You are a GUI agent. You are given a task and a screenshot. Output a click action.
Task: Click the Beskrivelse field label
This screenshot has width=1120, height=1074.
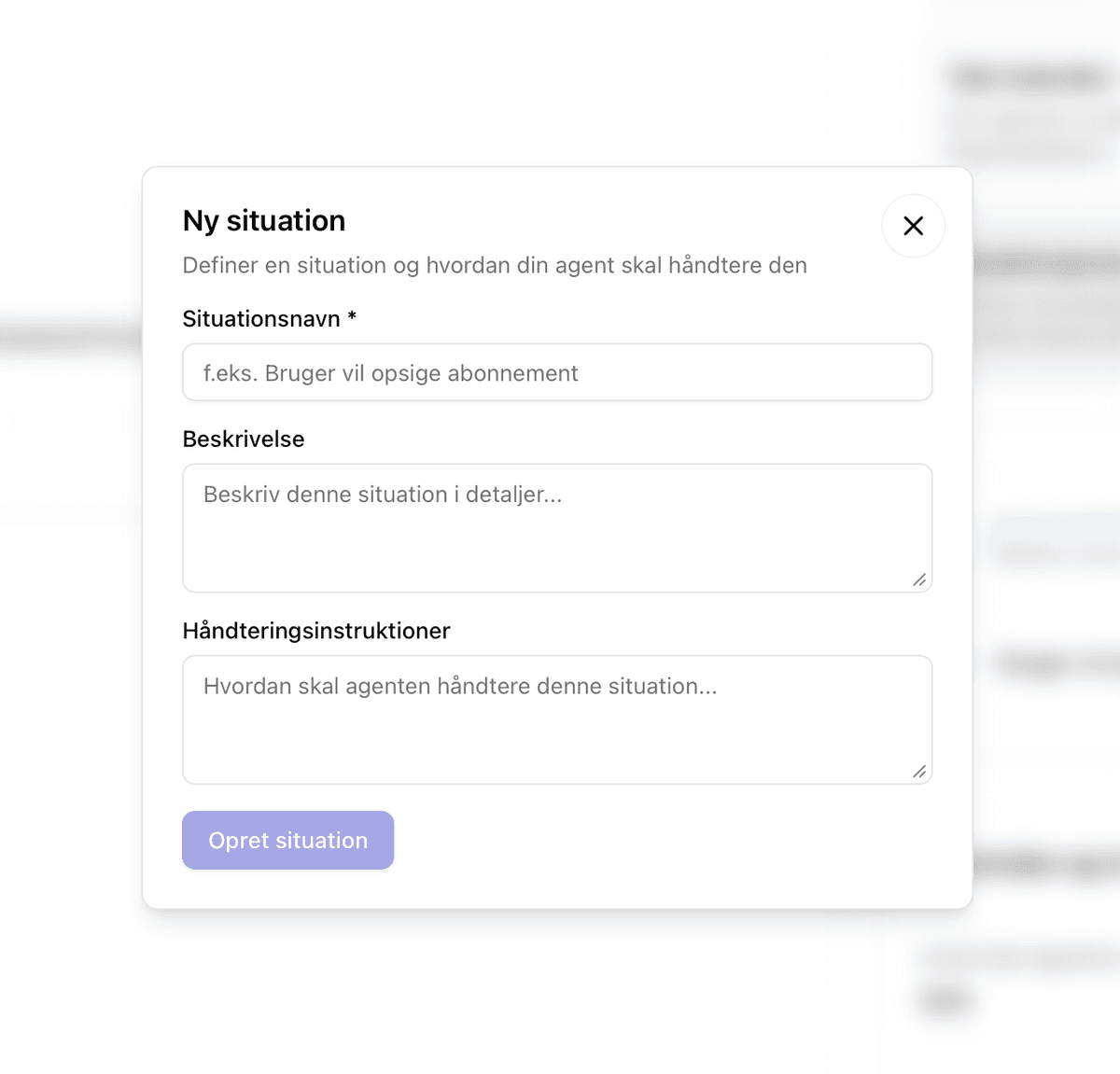pyautogui.click(x=243, y=439)
